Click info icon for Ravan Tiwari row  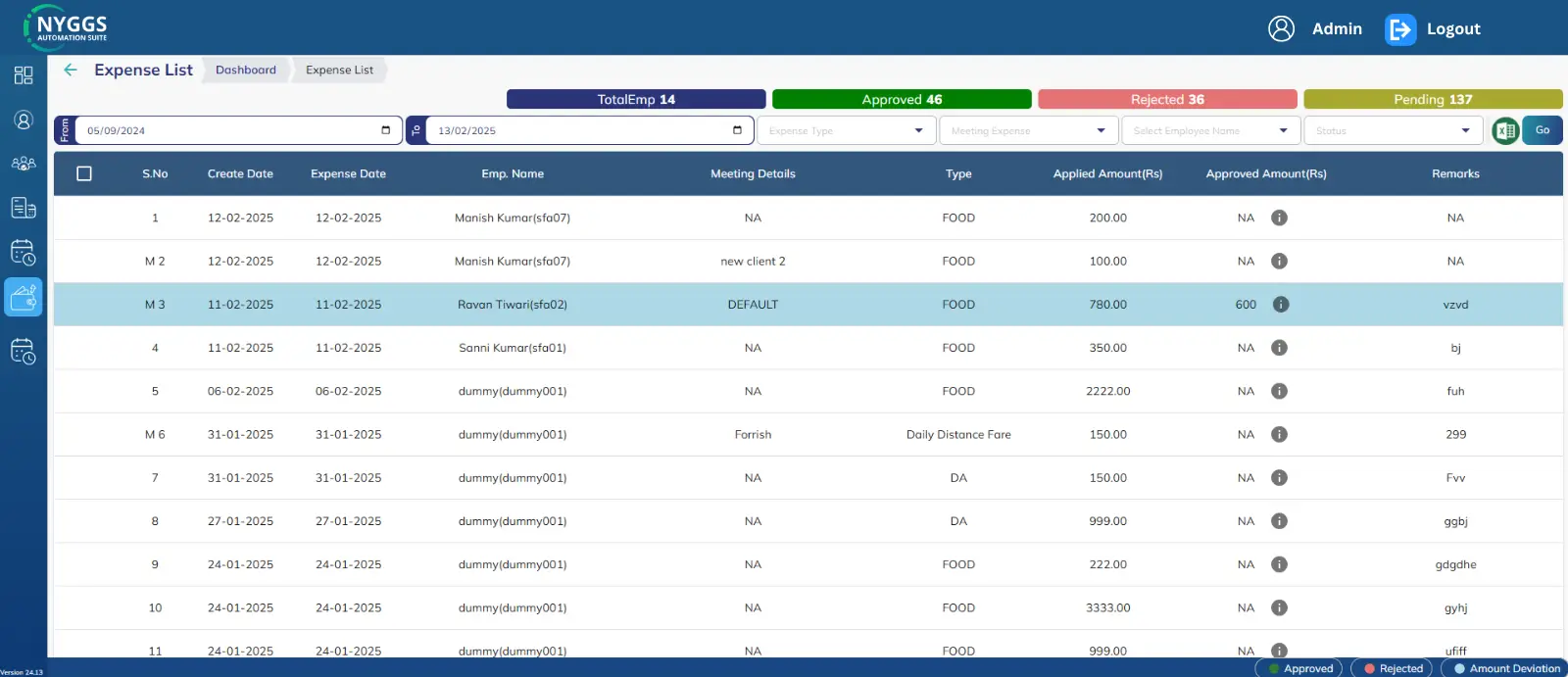click(x=1281, y=305)
